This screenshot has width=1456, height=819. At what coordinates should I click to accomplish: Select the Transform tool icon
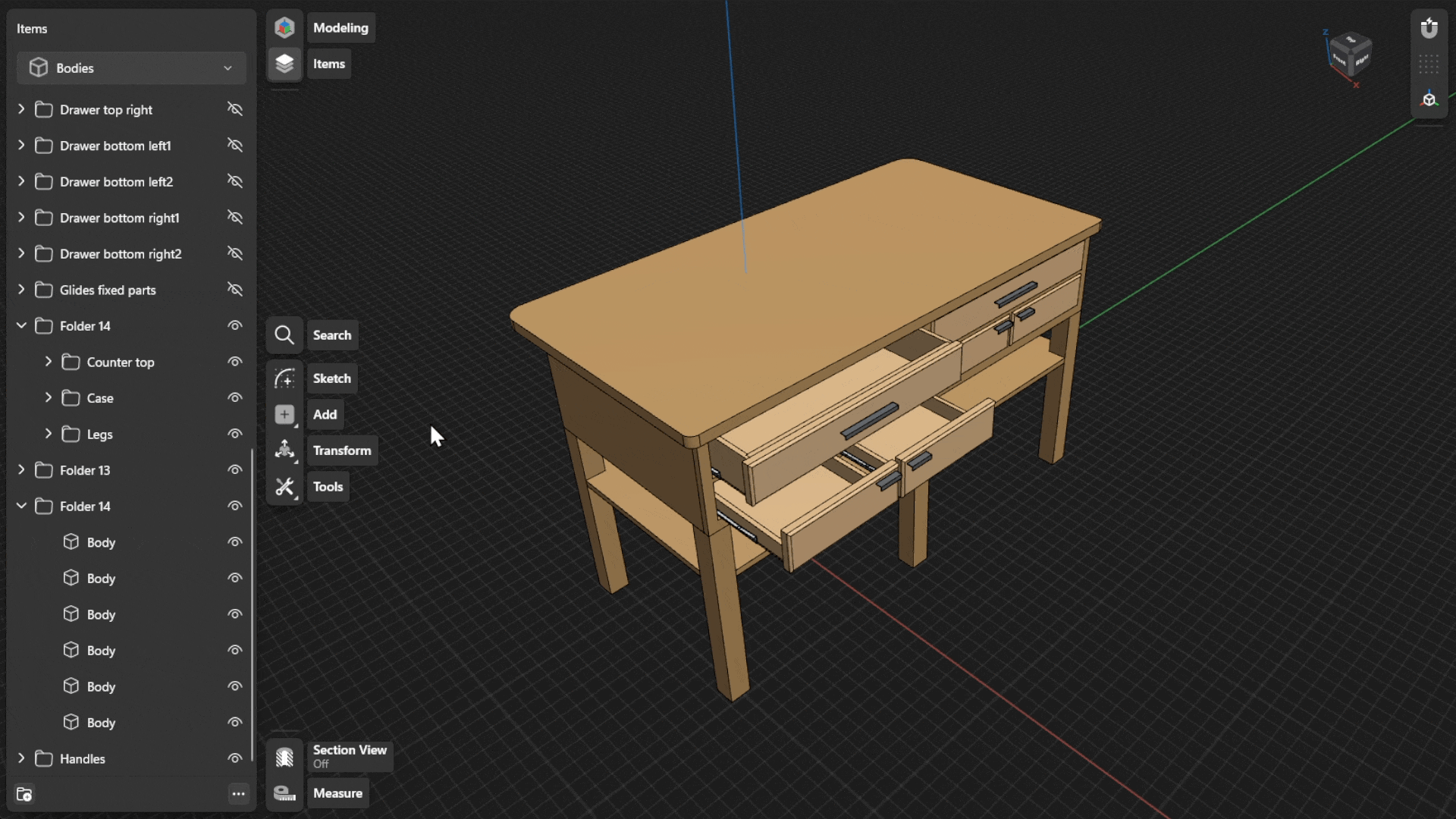tap(284, 450)
